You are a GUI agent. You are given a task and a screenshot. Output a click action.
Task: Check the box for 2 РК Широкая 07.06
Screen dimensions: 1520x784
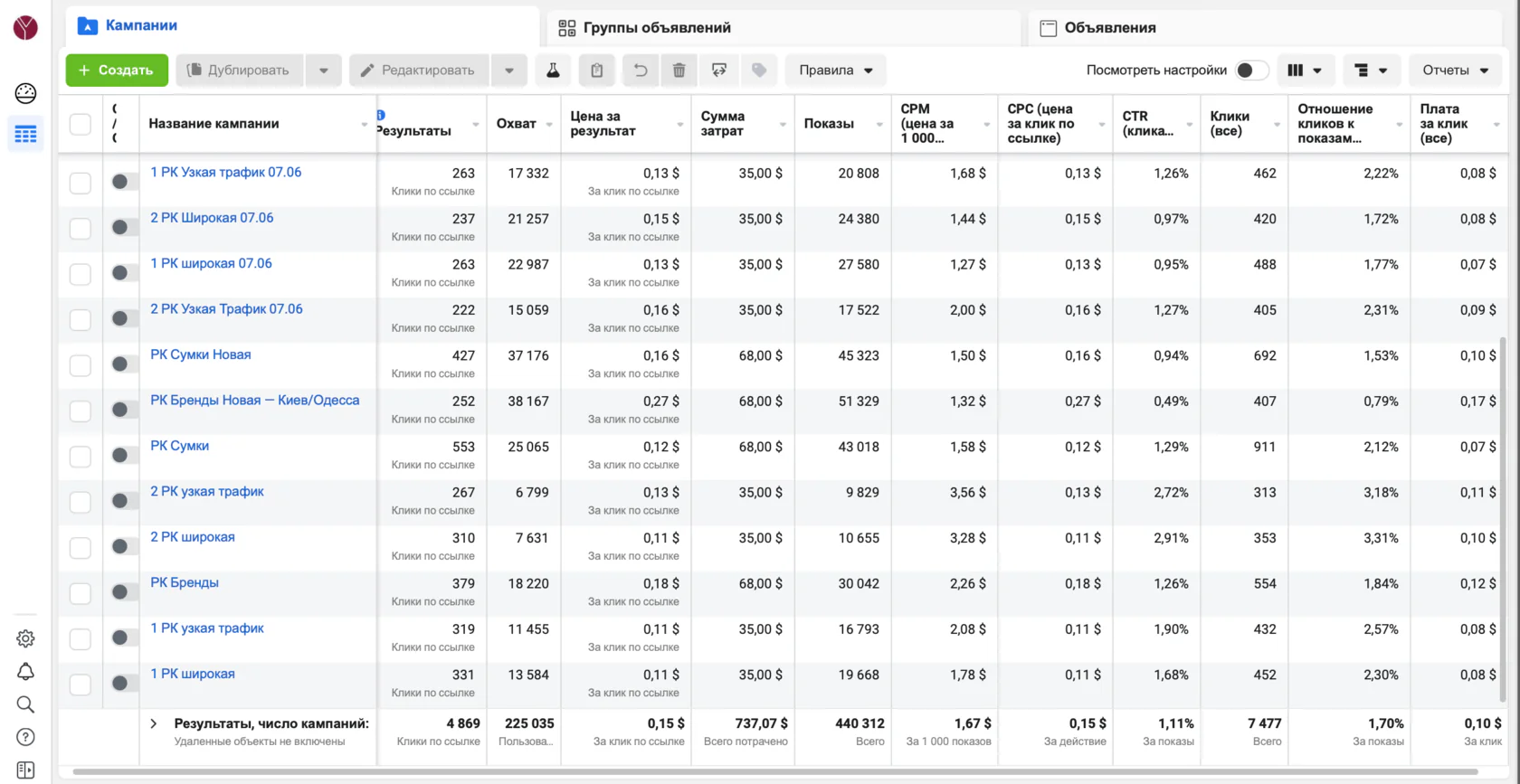[81, 228]
